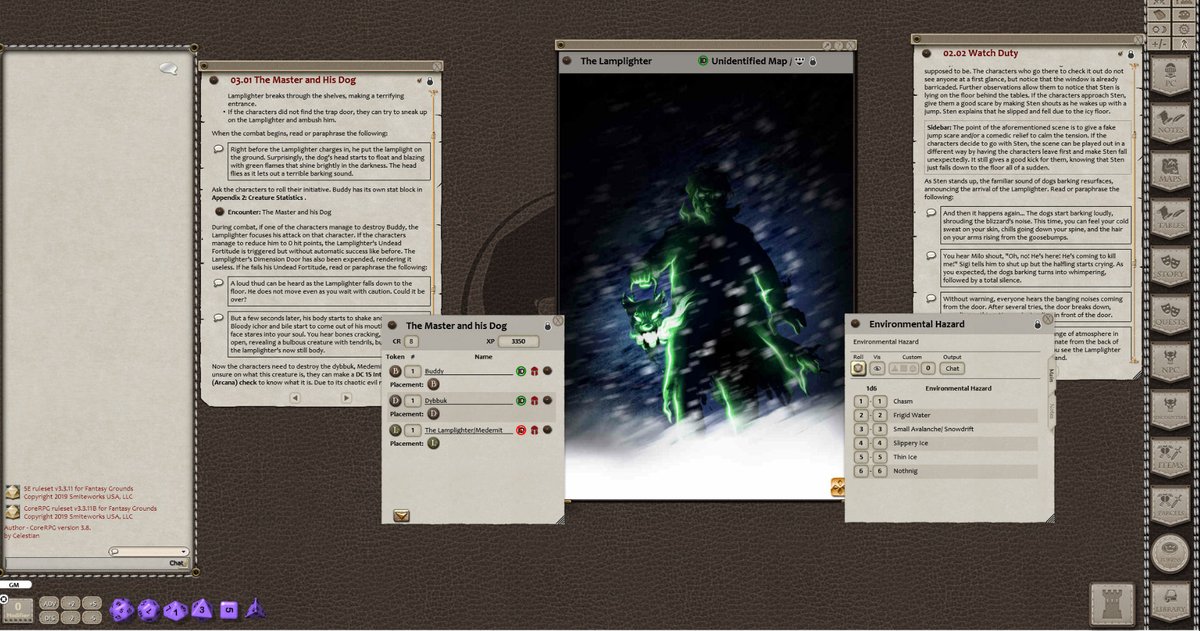Viewport: 1200px width, 631px height.
Task: Toggle Dybbuk faction helmet icon
Action: [533, 401]
